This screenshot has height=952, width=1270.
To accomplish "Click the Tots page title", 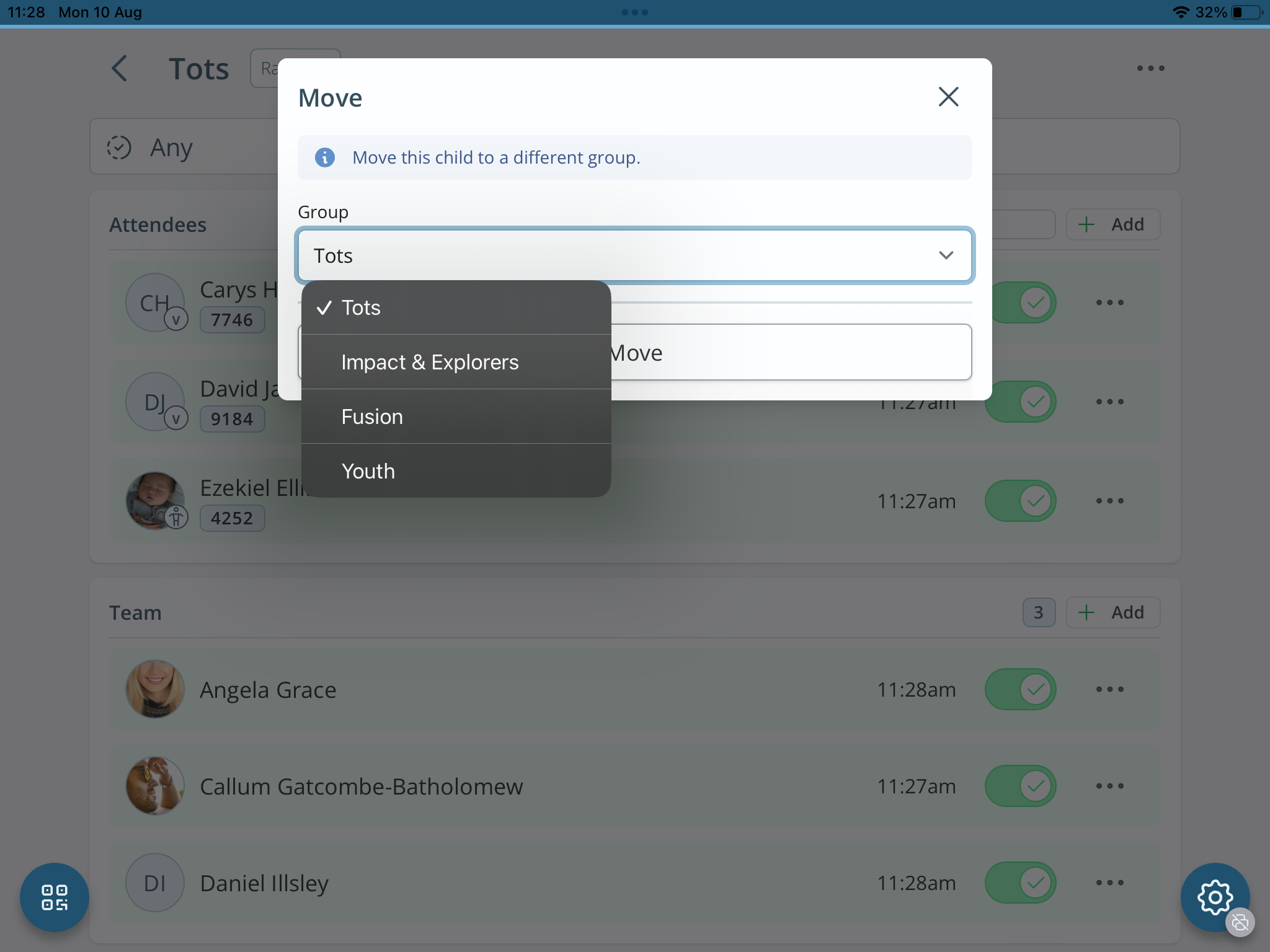I will click(x=199, y=69).
